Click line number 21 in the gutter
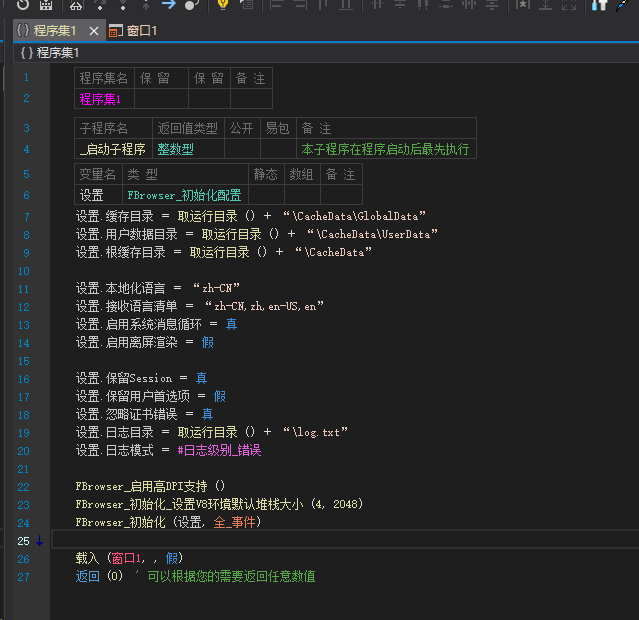The height and width of the screenshot is (620, 639). click(24, 469)
